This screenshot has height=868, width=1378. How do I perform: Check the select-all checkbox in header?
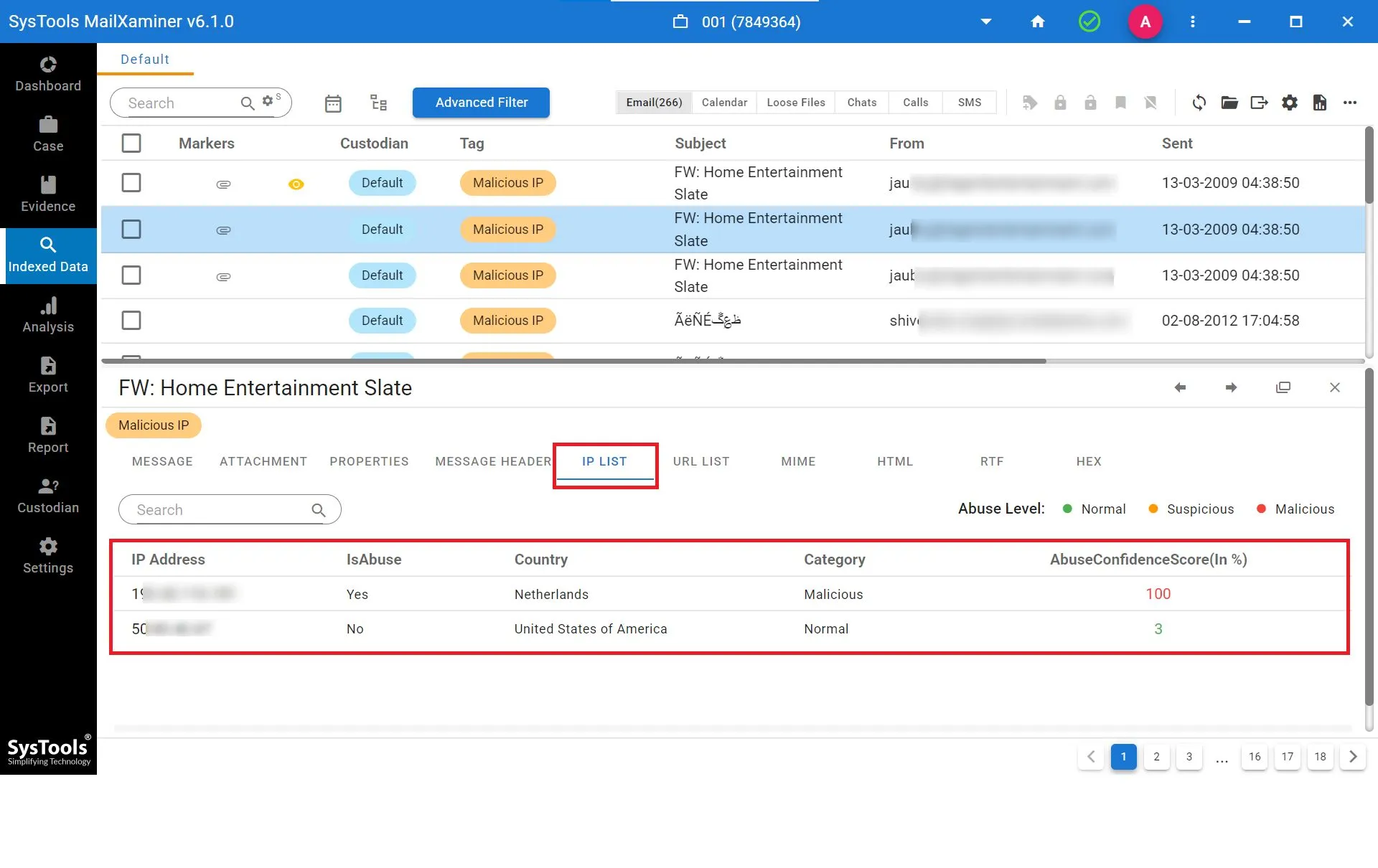click(x=131, y=143)
